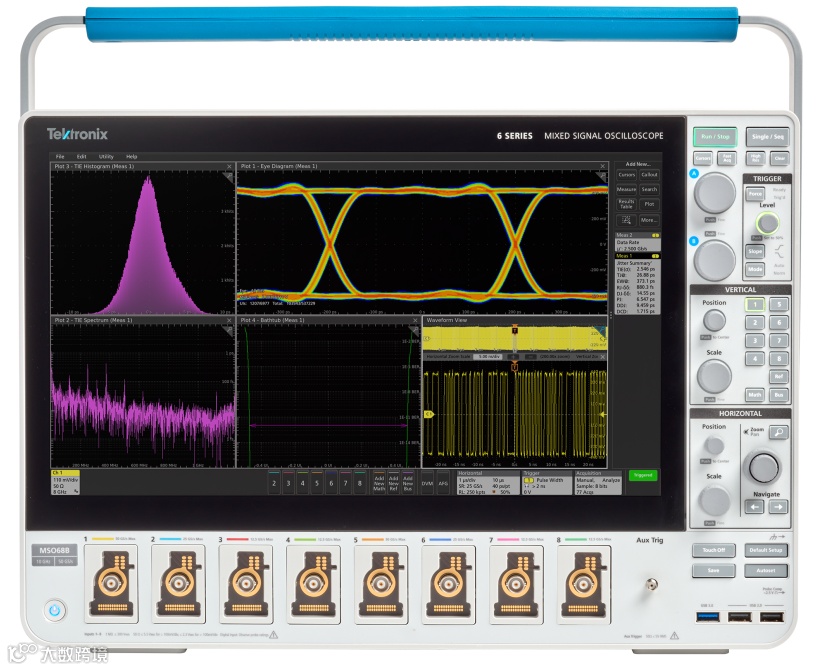Push the Vertical Position knob

714,320
